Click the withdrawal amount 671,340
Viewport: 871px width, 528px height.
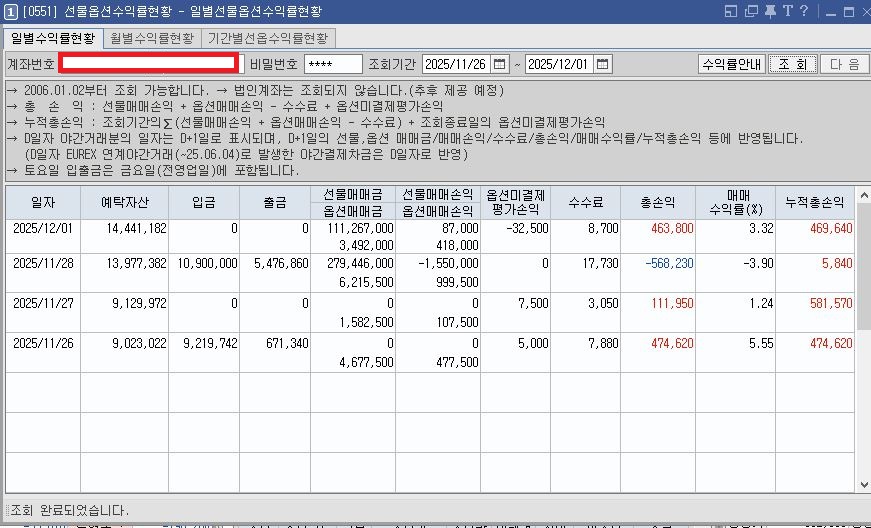[x=287, y=343]
